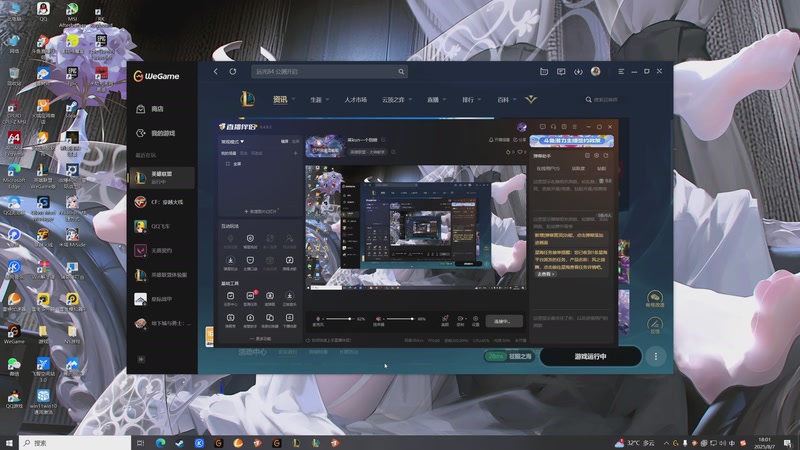Open the 人才市场 tab
The image size is (800, 450).
[x=356, y=99]
